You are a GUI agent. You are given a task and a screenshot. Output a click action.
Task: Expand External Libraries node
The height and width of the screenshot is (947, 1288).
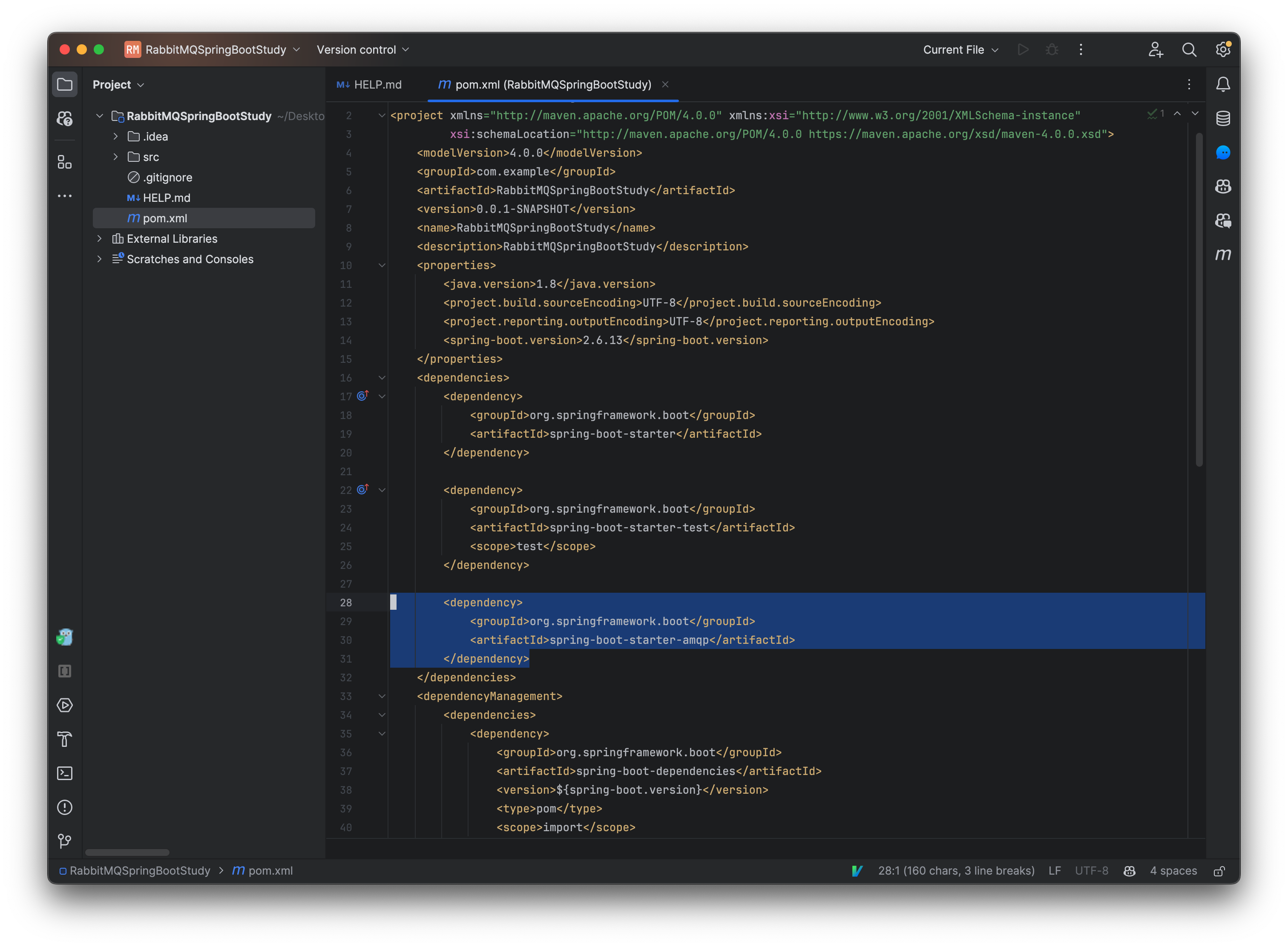100,238
